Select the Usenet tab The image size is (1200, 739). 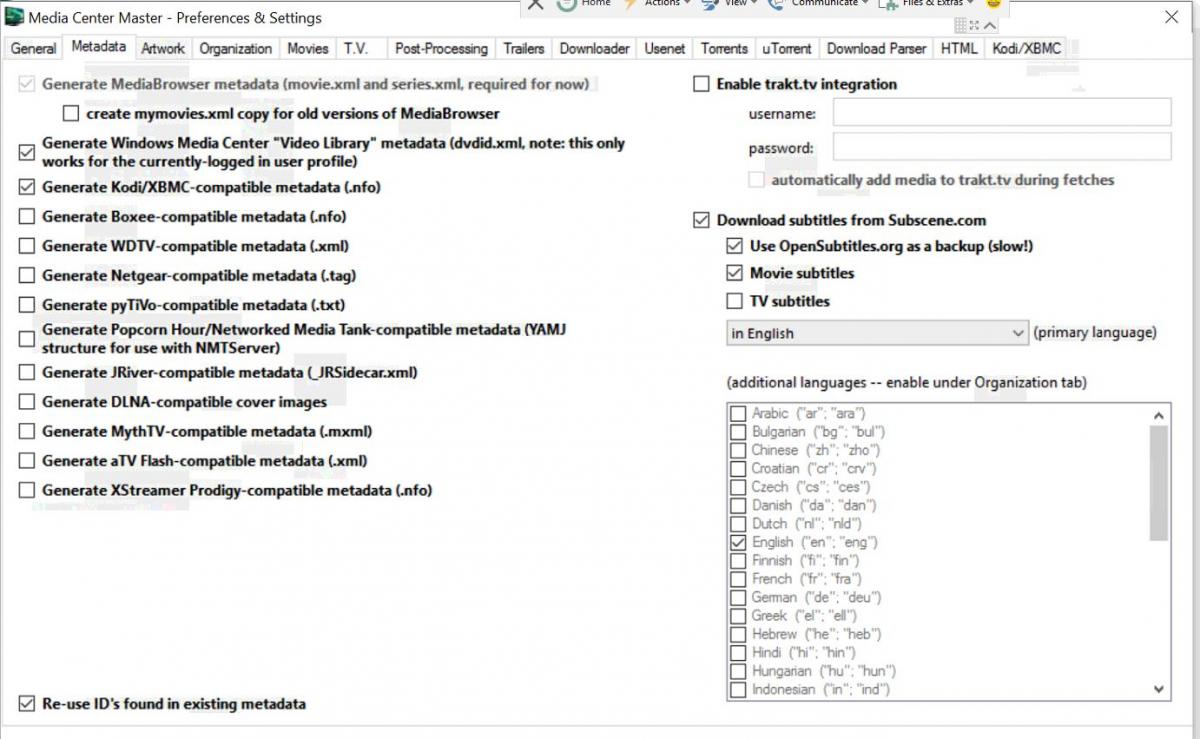[665, 48]
